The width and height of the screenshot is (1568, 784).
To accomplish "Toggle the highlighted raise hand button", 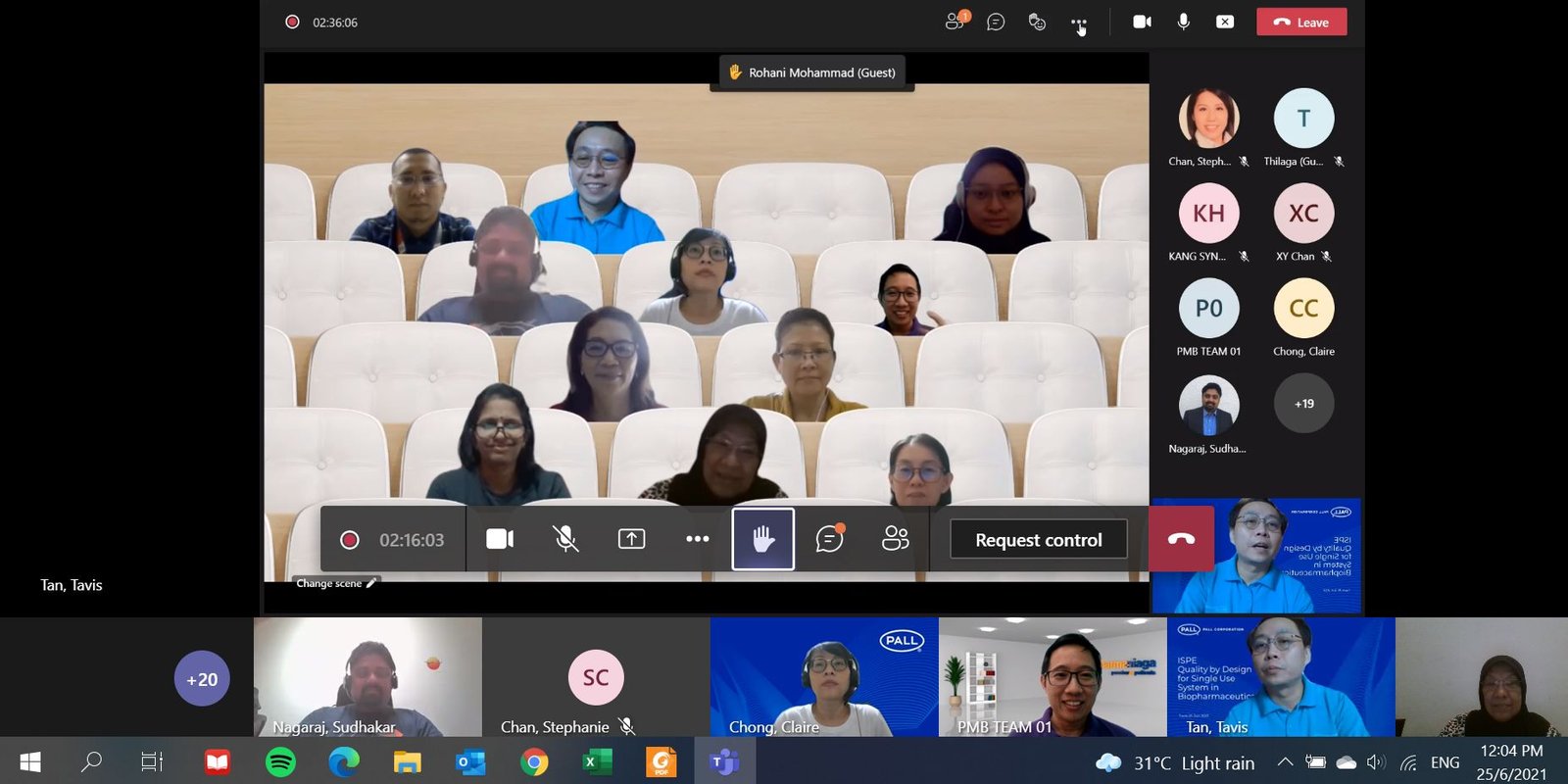I will click(x=762, y=539).
